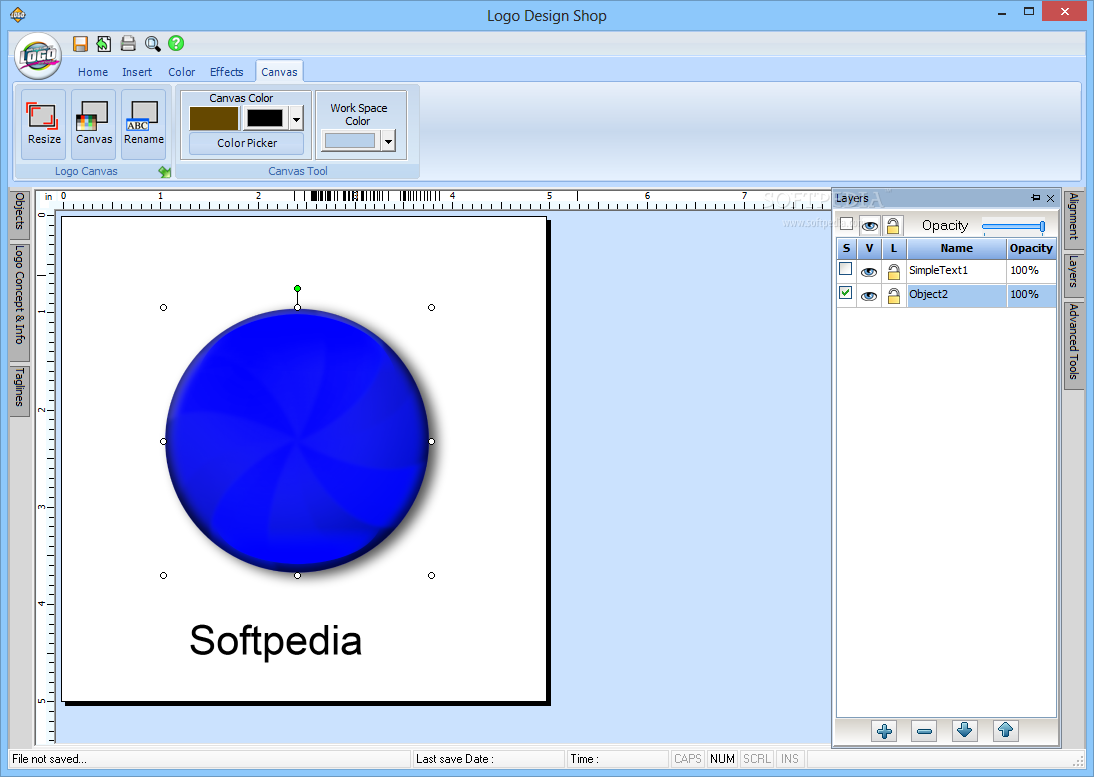Close the Layers panel
Viewport: 1094px width, 777px height.
(1051, 198)
